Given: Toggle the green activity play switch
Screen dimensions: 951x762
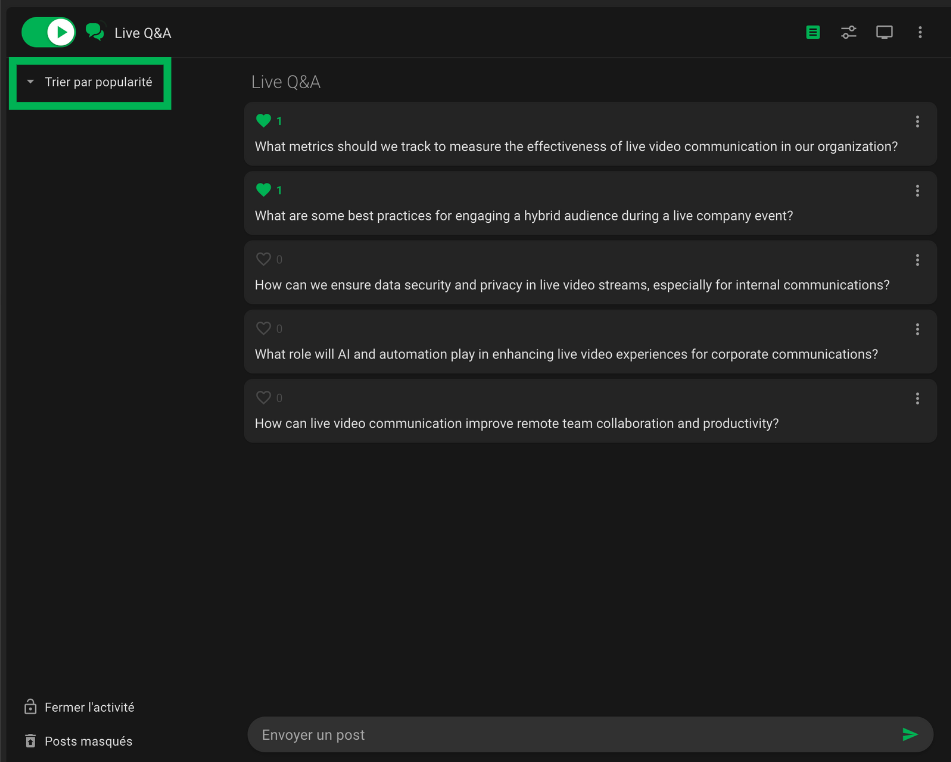Looking at the screenshot, I should click(x=48, y=32).
